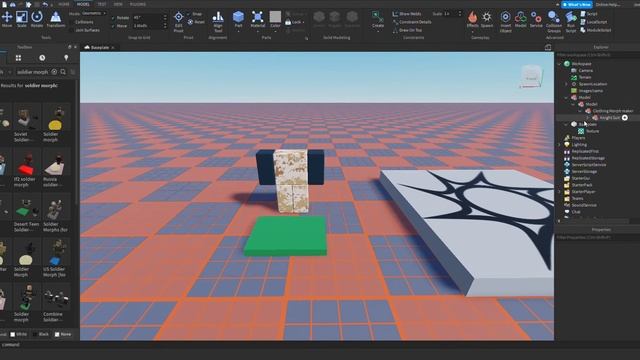Collapse the Workspace tree node

(x=559, y=64)
